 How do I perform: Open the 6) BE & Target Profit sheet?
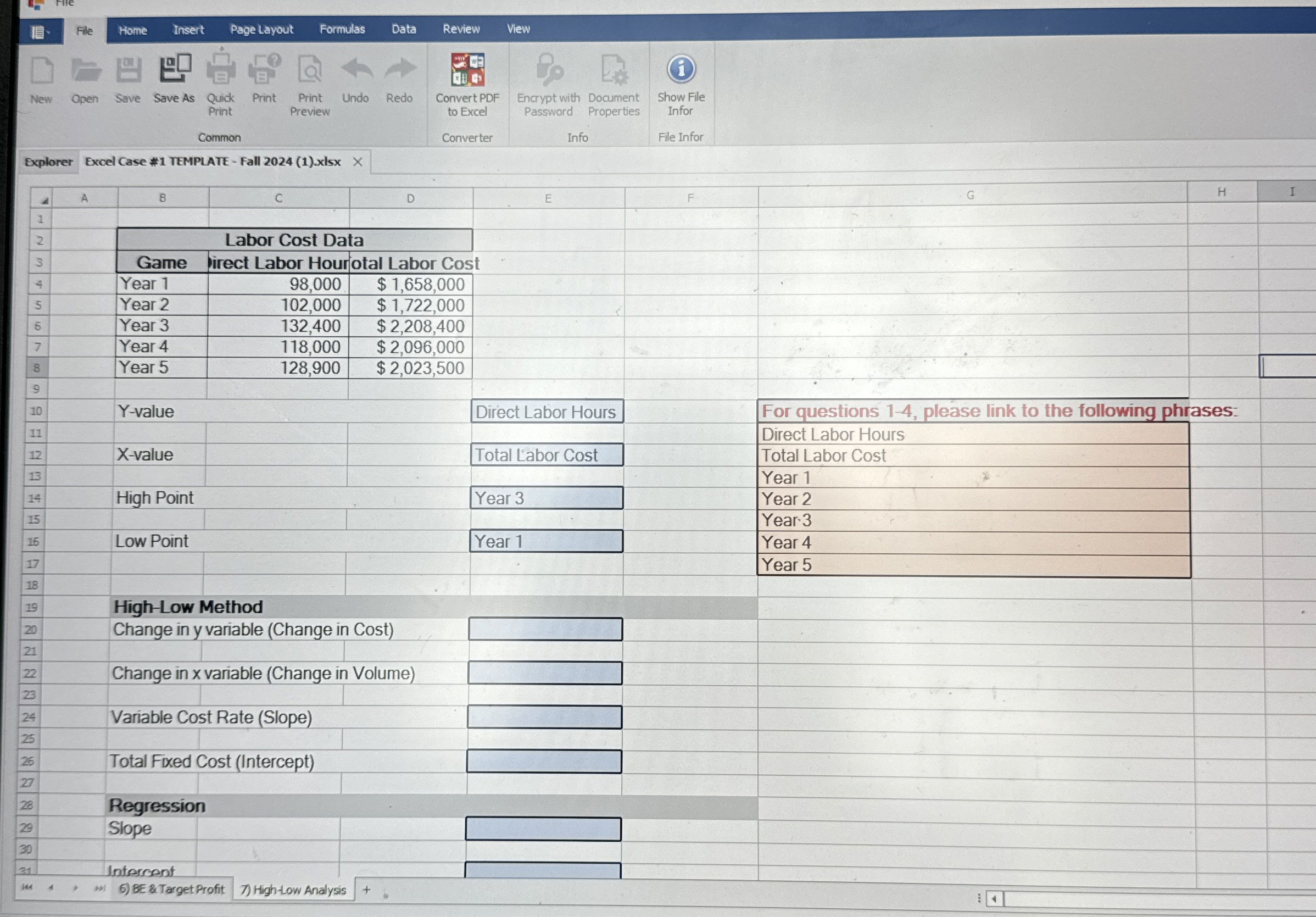click(170, 890)
